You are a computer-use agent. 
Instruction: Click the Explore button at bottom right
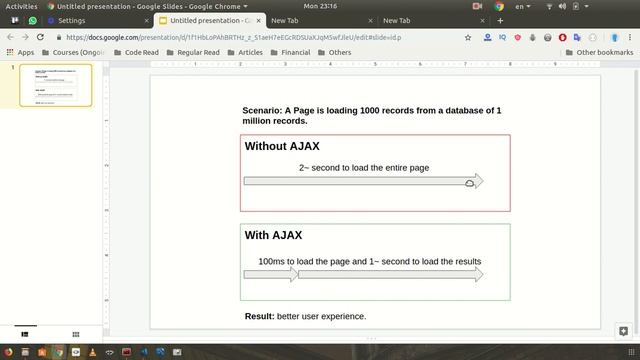coord(623,331)
